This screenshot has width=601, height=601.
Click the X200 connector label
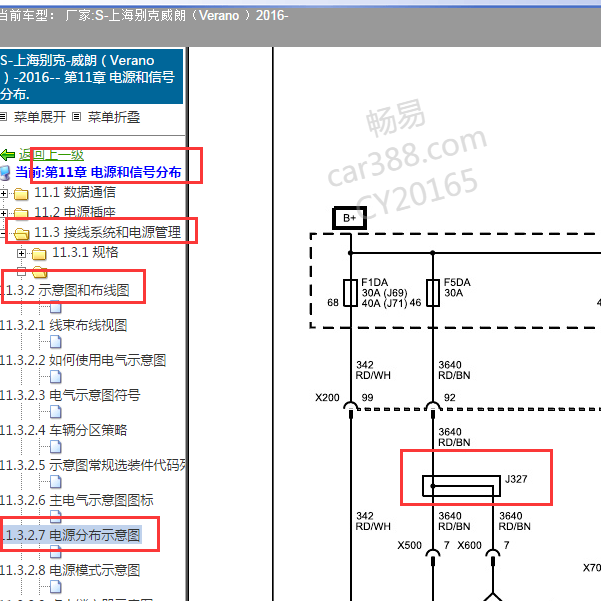coord(327,397)
